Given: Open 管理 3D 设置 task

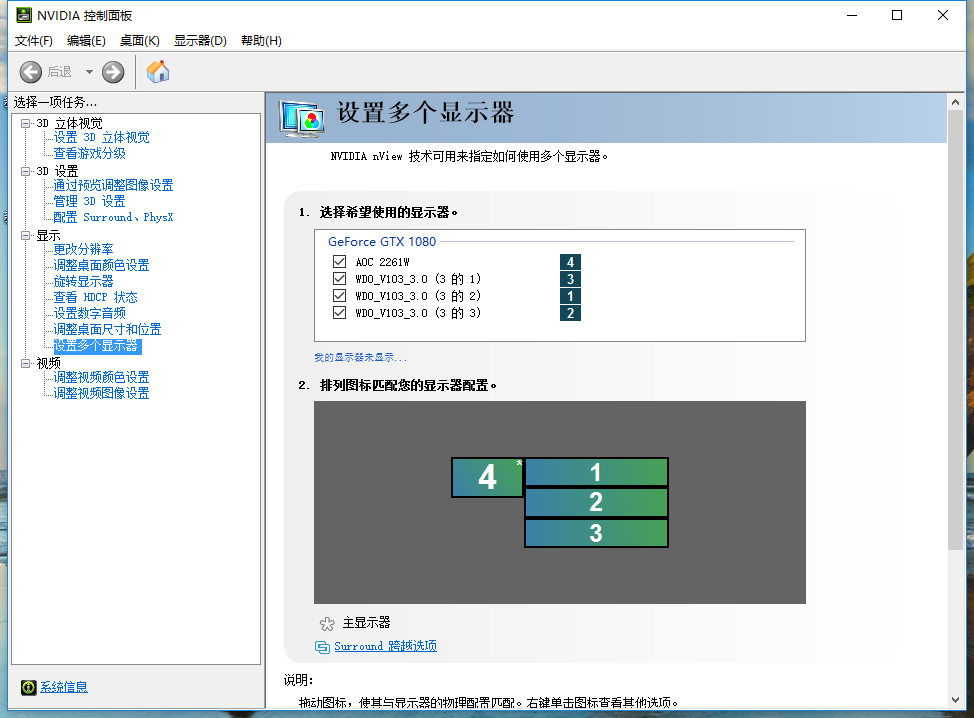Looking at the screenshot, I should pyautogui.click(x=89, y=201).
